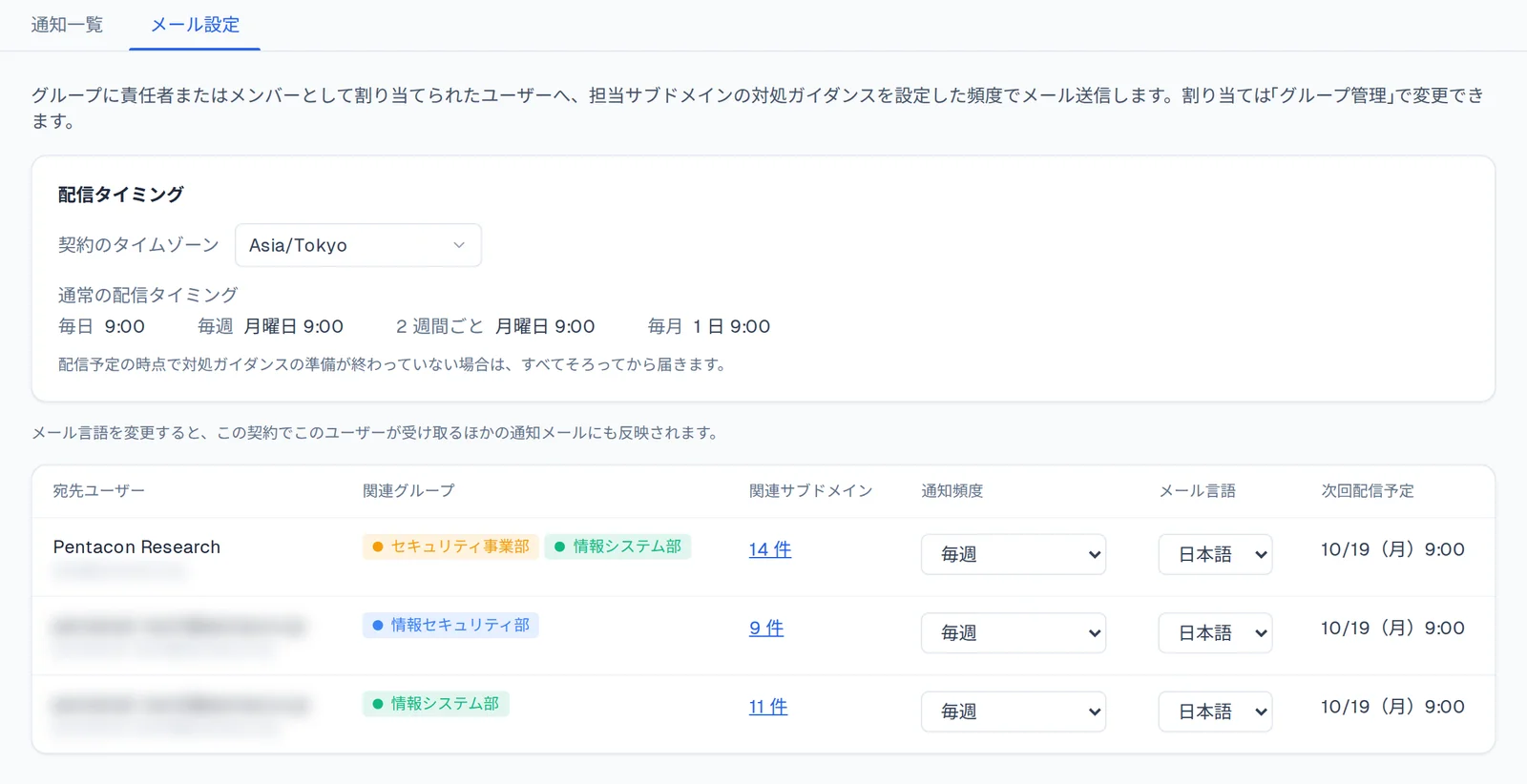Click next delivery date in the 11 件 row

1392,707
